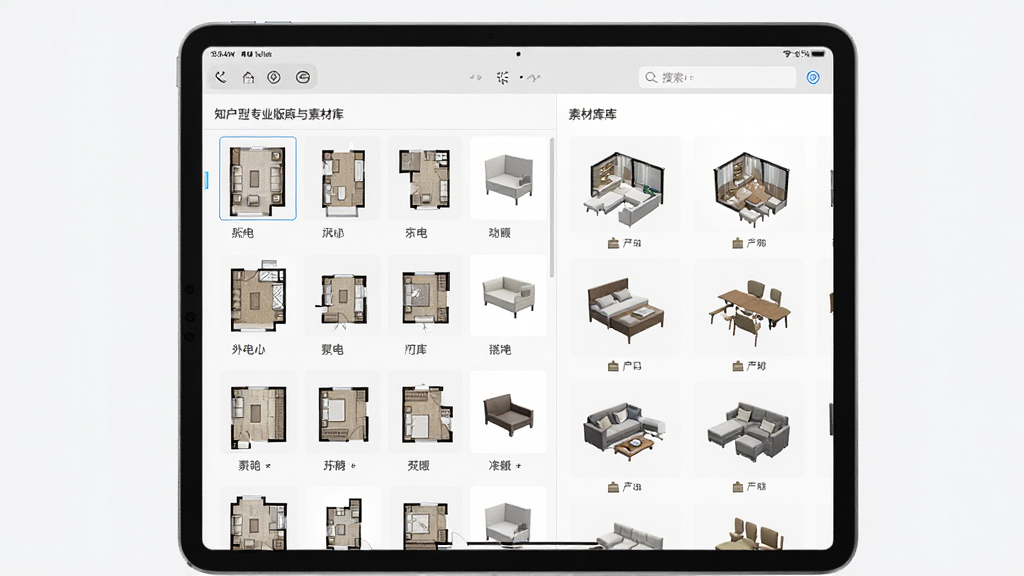Open the wooden double bed thumbnail

tap(625, 307)
